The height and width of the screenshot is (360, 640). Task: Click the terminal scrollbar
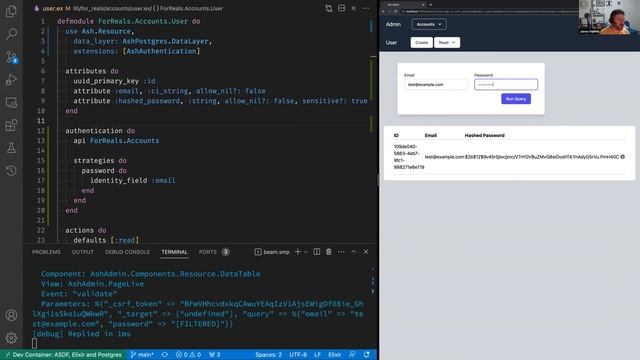(x=373, y=281)
